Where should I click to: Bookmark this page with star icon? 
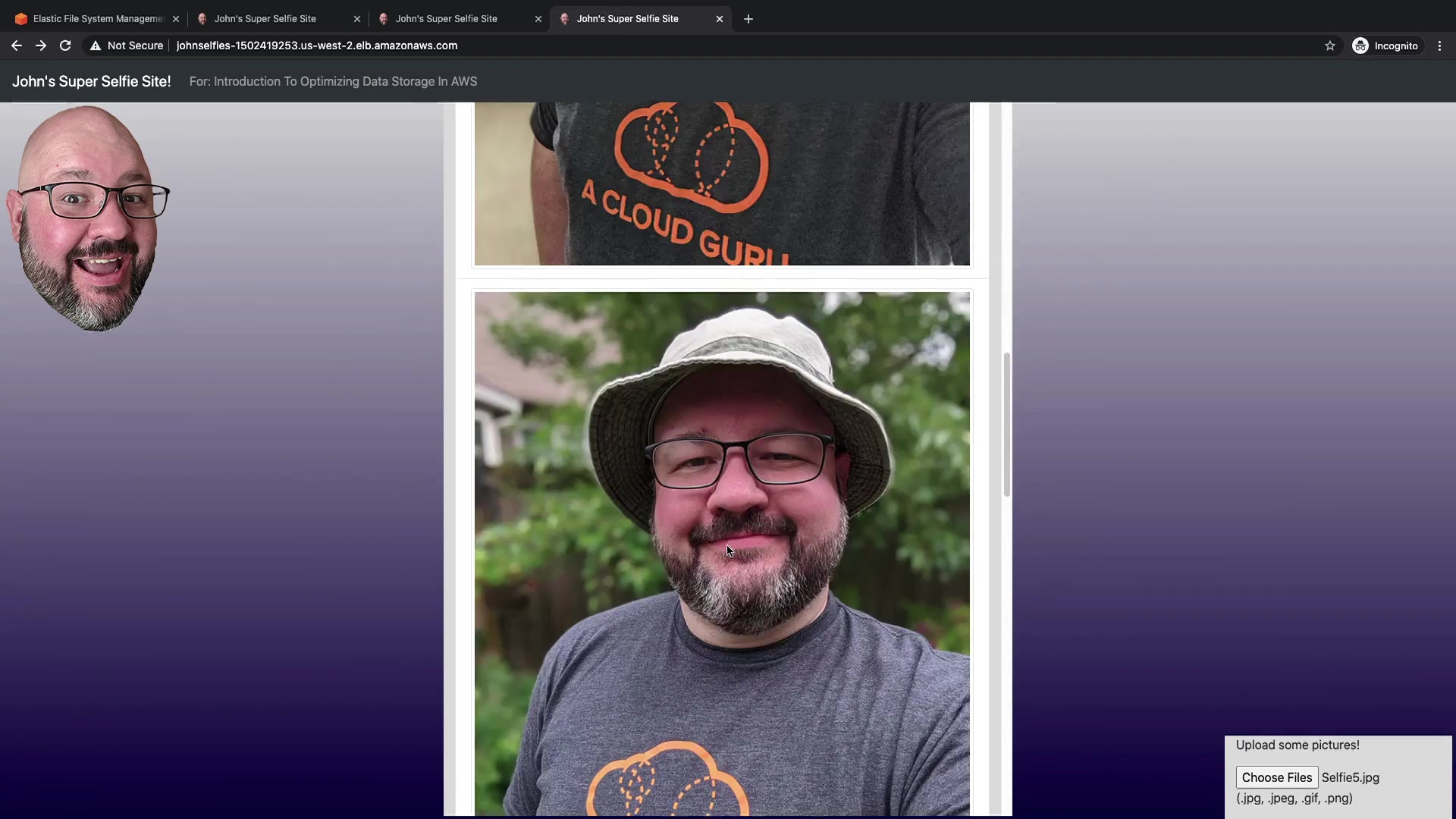coord(1329,45)
